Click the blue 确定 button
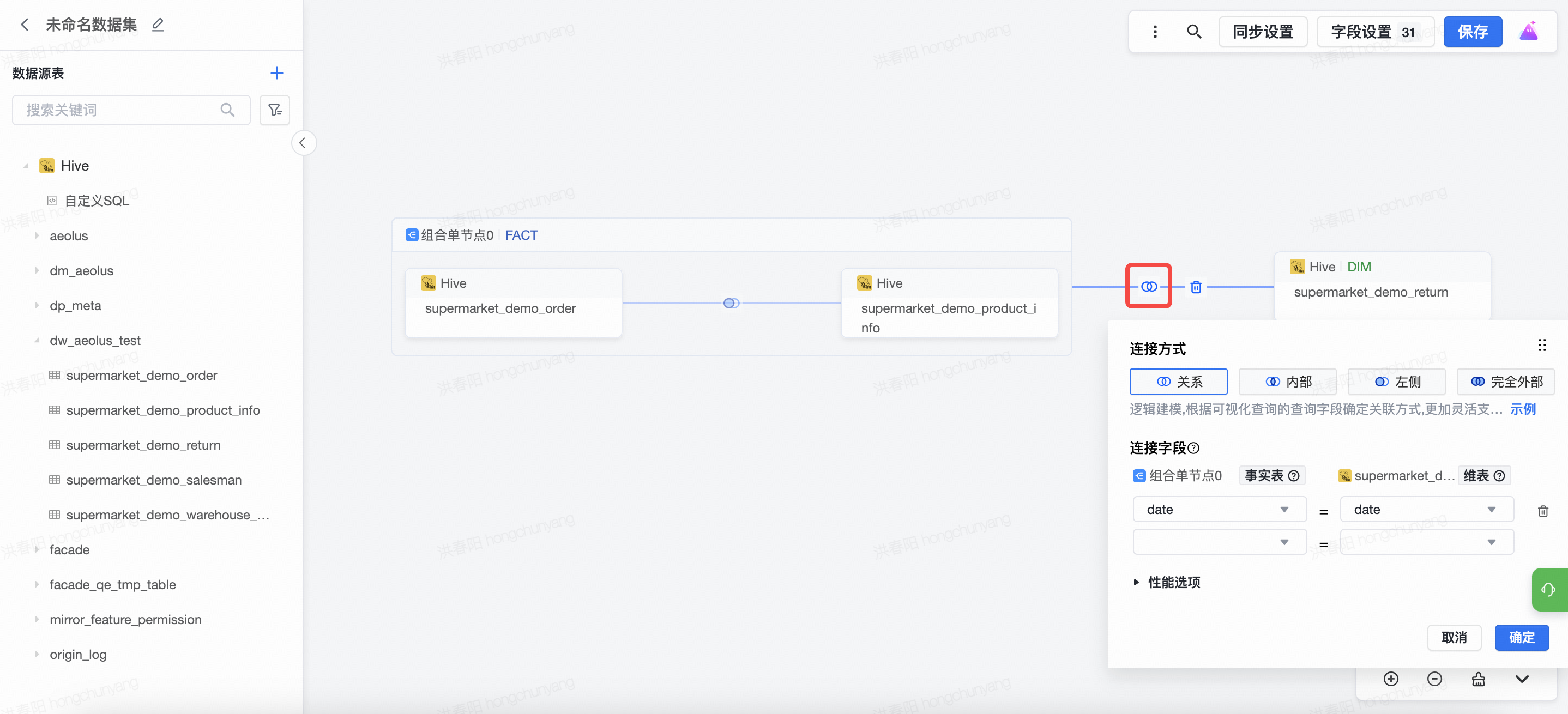Viewport: 1568px width, 714px height. click(x=1521, y=637)
